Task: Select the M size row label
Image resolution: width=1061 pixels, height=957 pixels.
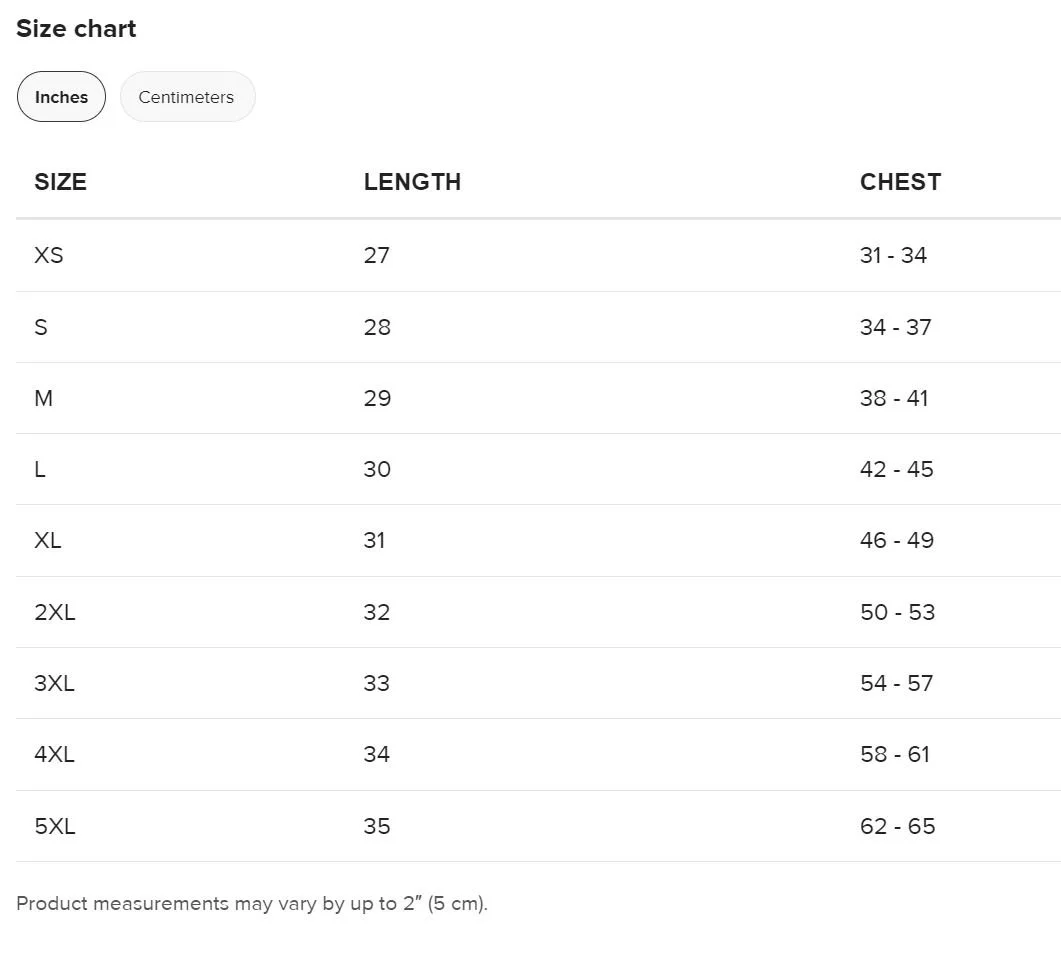Action: pyautogui.click(x=43, y=398)
